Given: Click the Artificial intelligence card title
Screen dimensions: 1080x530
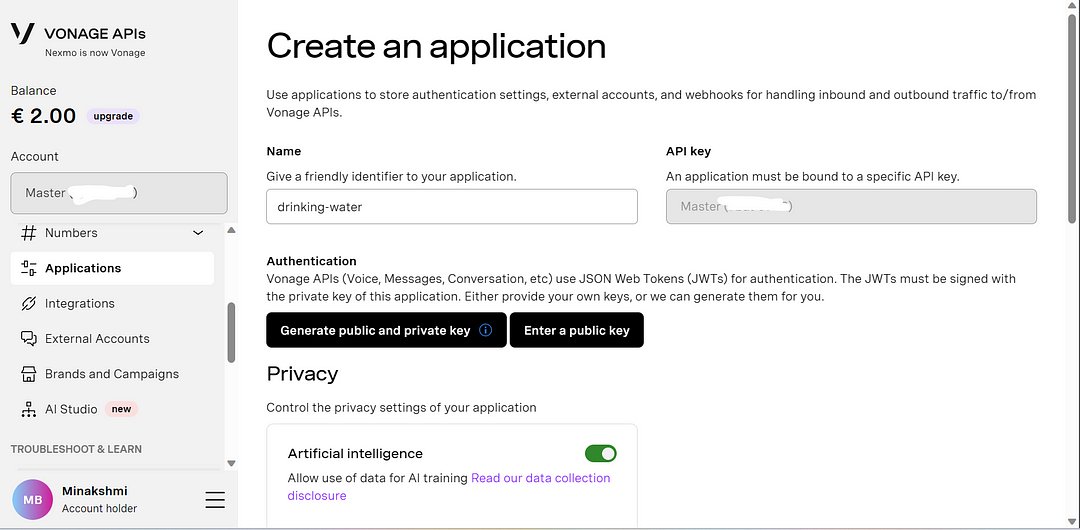Looking at the screenshot, I should (355, 453).
